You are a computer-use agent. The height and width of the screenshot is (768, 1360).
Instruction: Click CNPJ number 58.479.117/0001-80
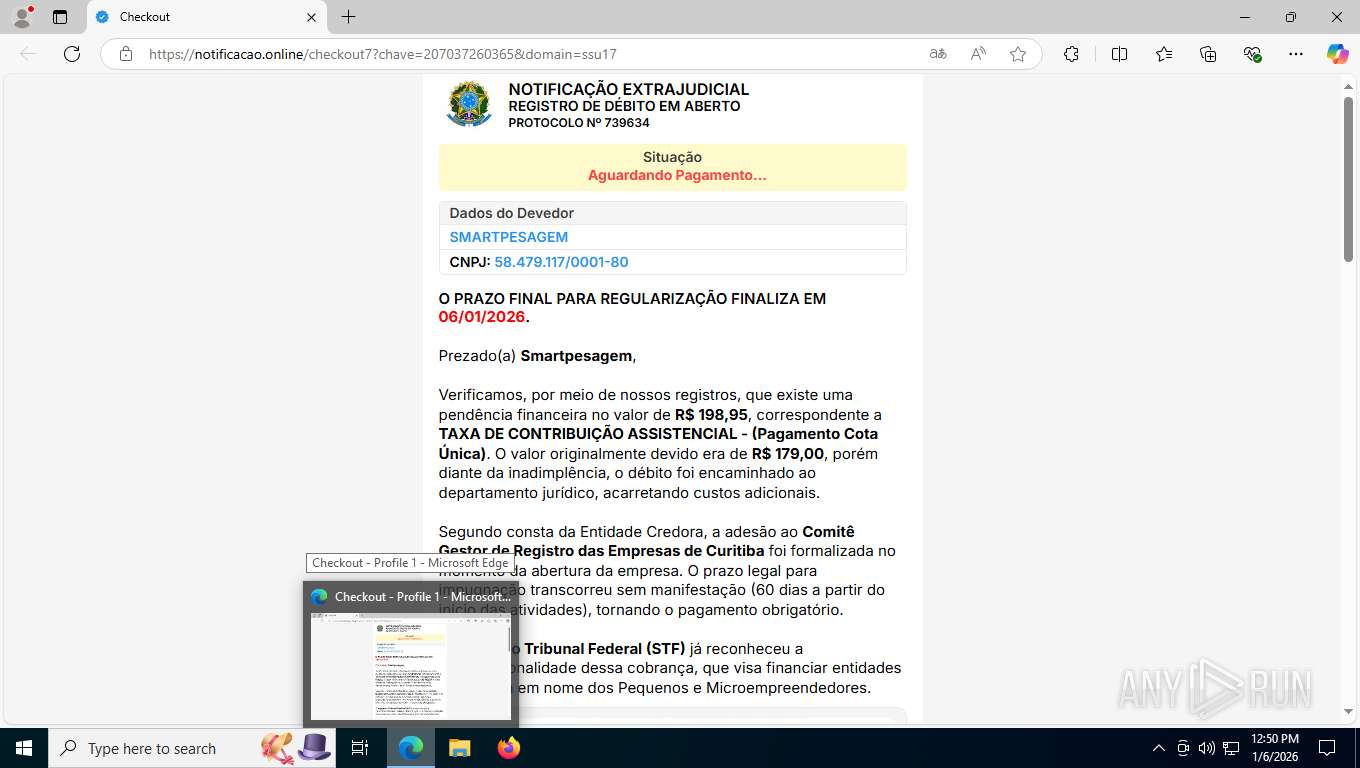click(x=561, y=262)
